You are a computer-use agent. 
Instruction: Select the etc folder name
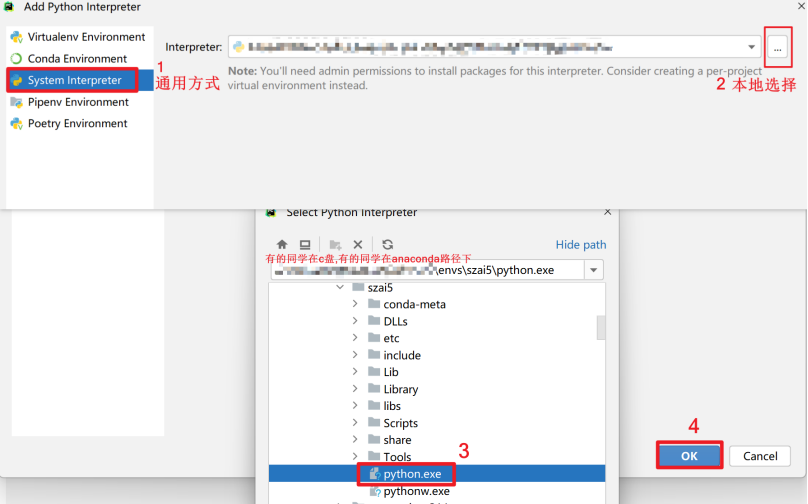tap(391, 339)
